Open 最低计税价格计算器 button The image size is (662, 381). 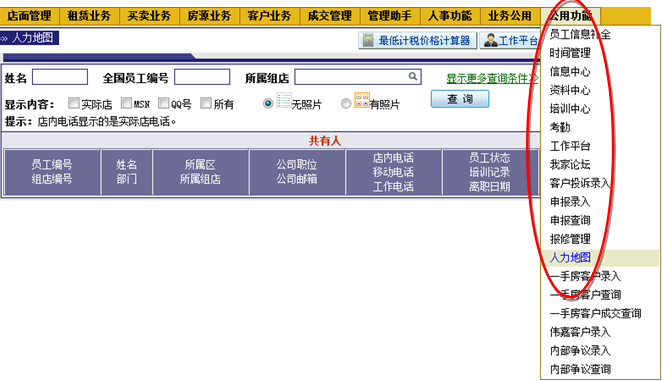click(x=418, y=41)
